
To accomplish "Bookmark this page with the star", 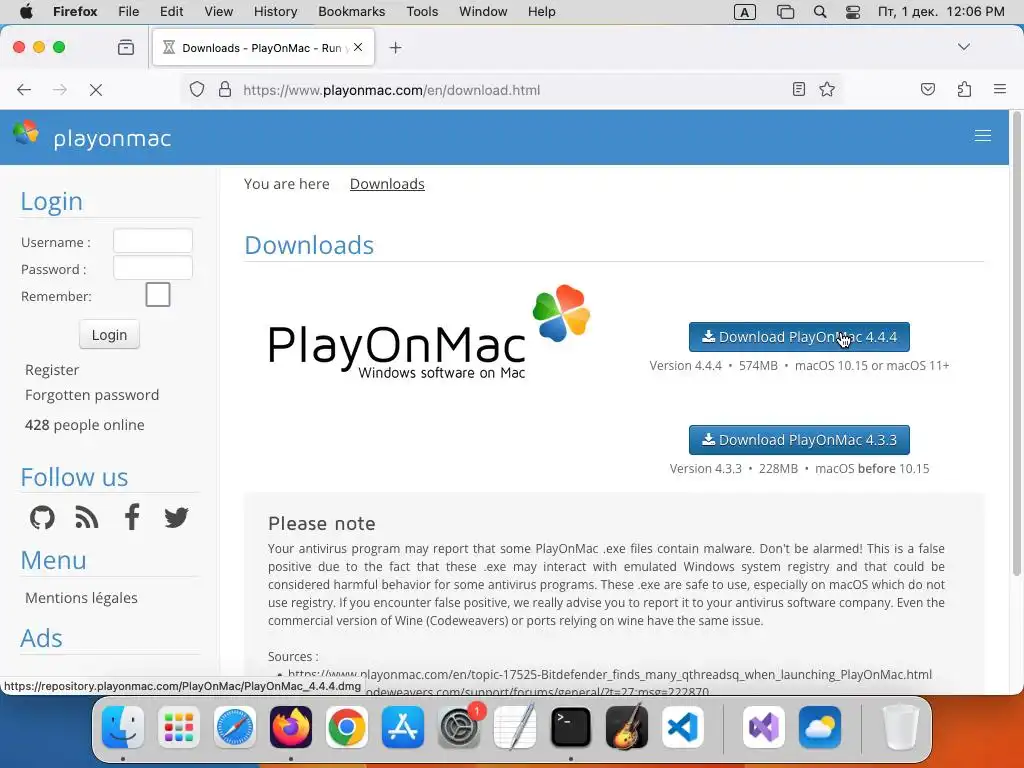I will pyautogui.click(x=827, y=89).
